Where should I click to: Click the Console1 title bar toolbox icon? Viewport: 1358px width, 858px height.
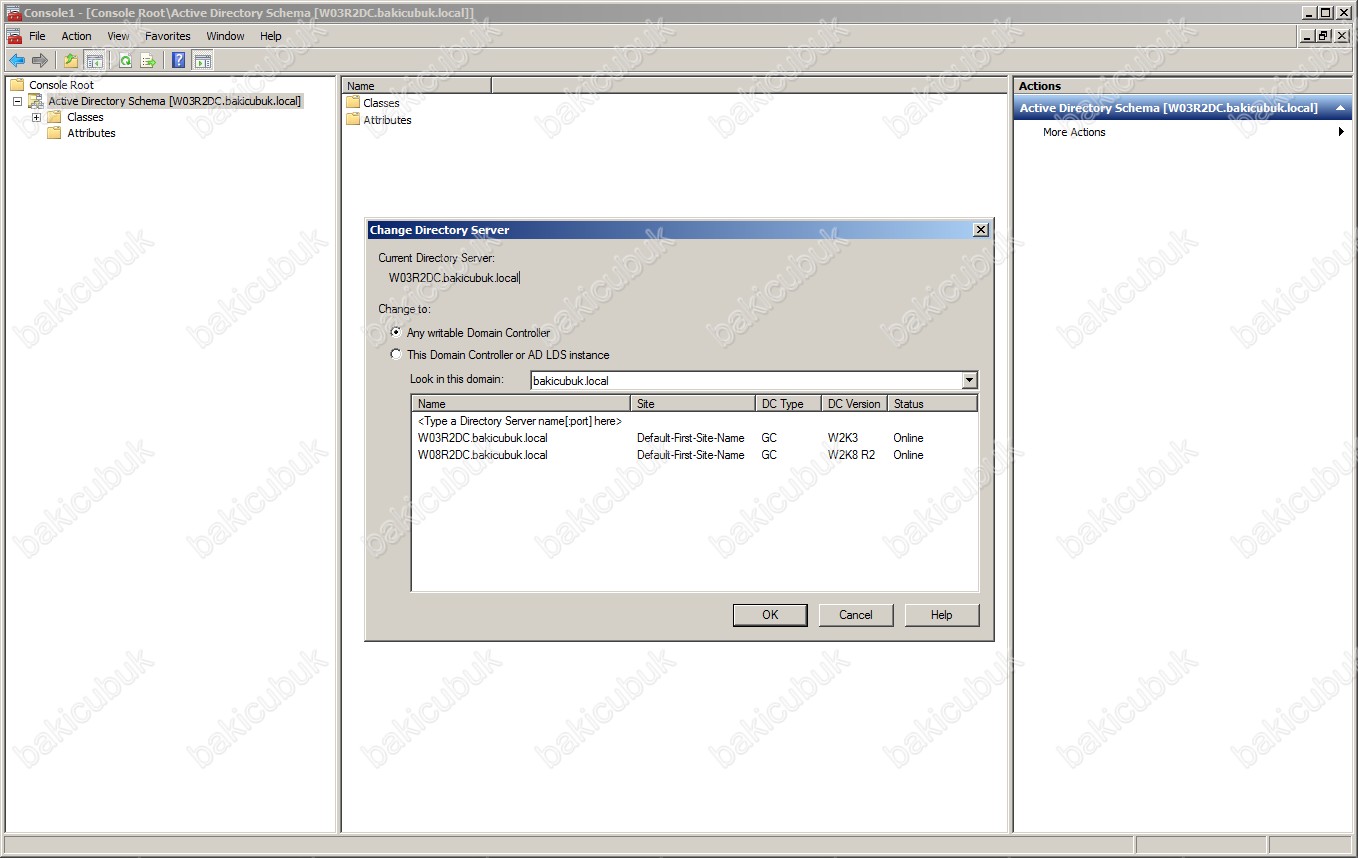pos(13,12)
